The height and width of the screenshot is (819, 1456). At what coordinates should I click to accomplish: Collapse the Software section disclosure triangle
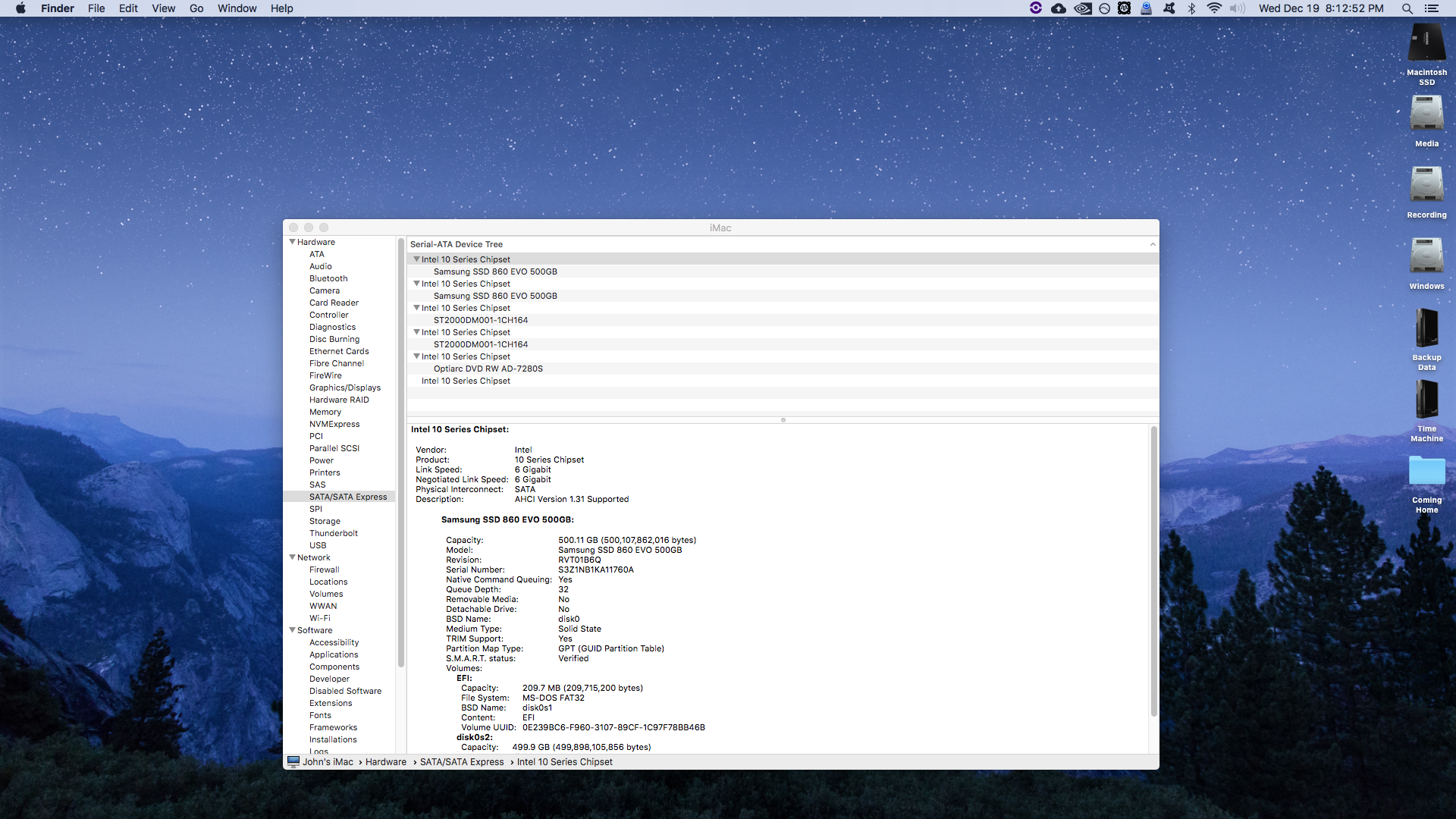tap(292, 630)
